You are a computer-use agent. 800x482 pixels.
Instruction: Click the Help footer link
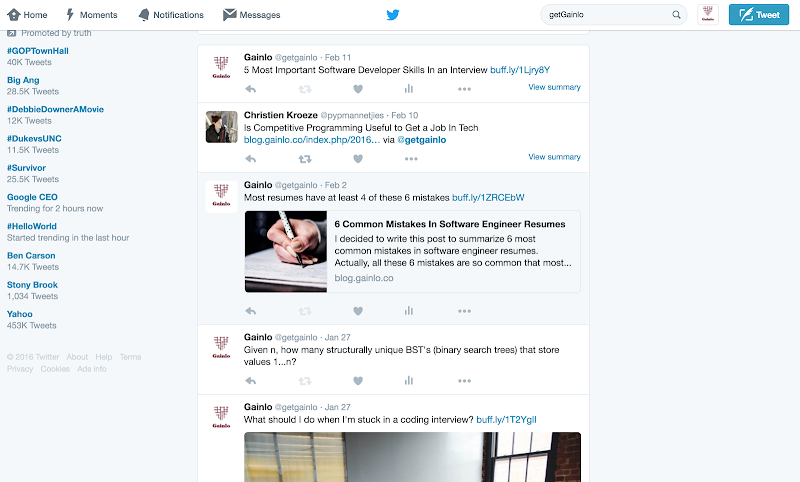tap(104, 357)
